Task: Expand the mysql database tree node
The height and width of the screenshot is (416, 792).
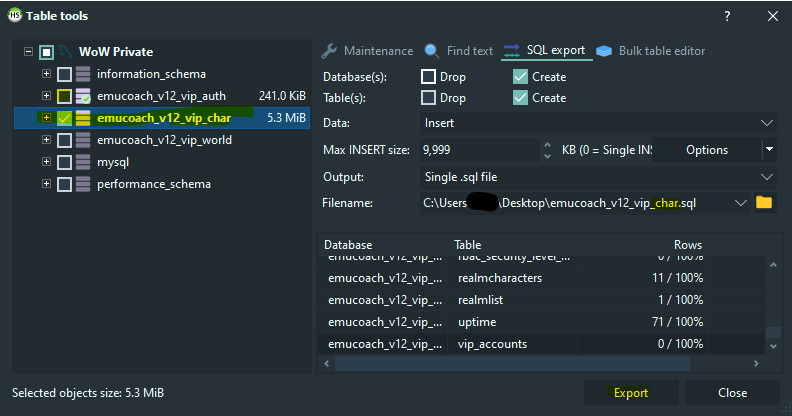Action: tap(46, 162)
